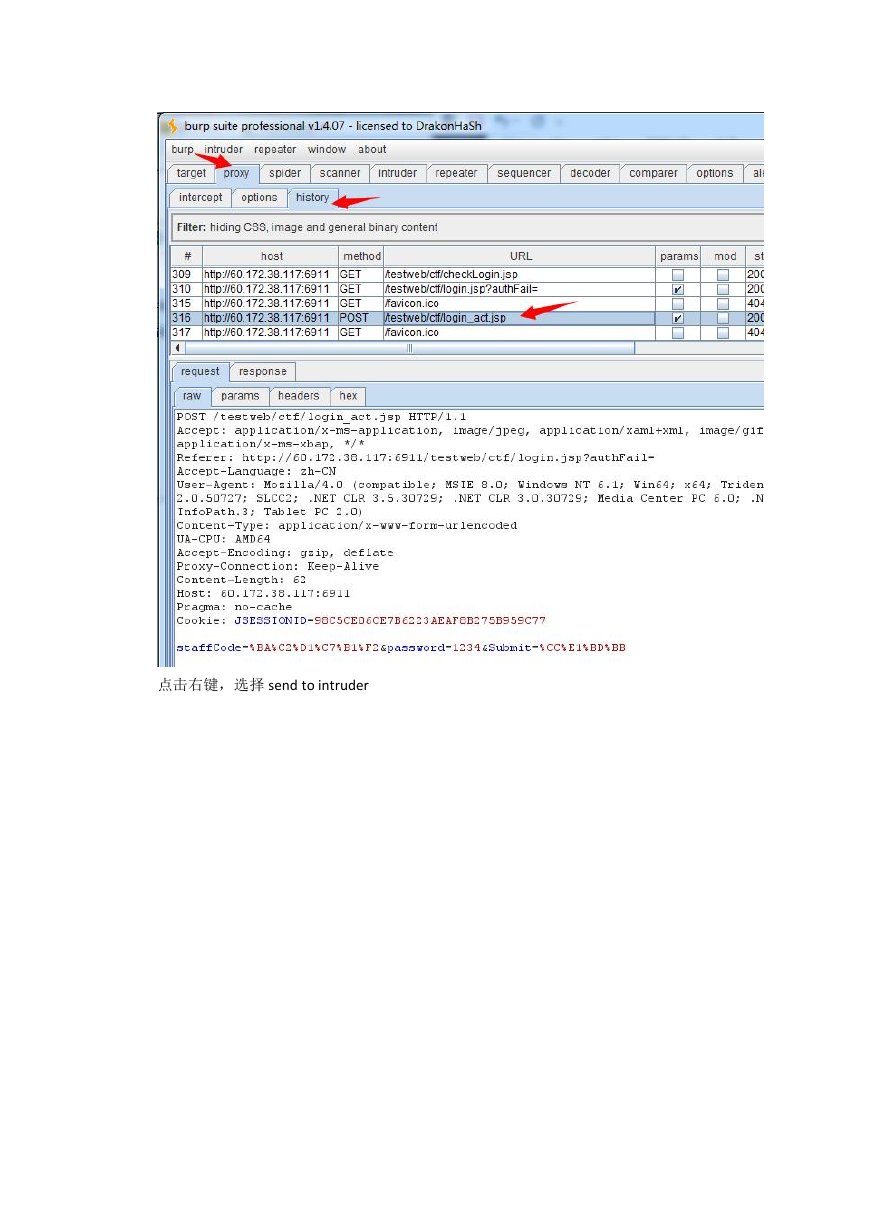Click history table scrollbar left arrow
The width and height of the screenshot is (869, 1228).
click(x=178, y=348)
